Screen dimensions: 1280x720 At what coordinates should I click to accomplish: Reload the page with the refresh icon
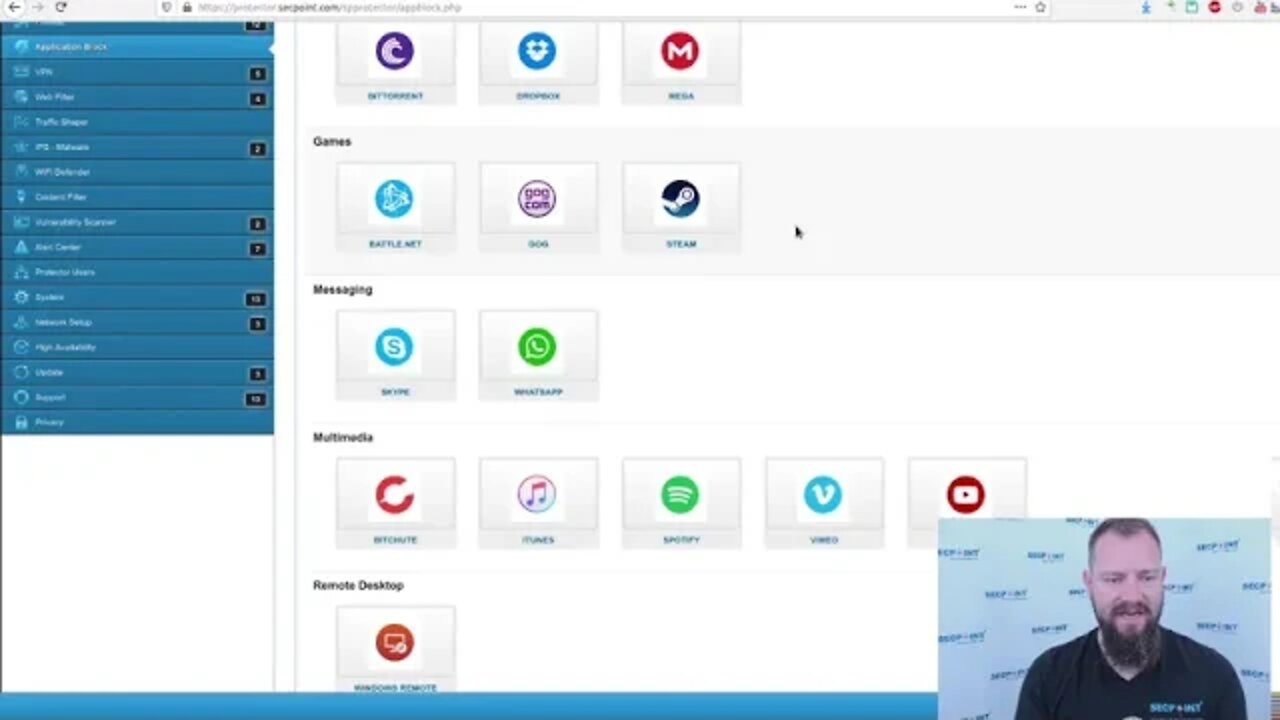(61, 7)
